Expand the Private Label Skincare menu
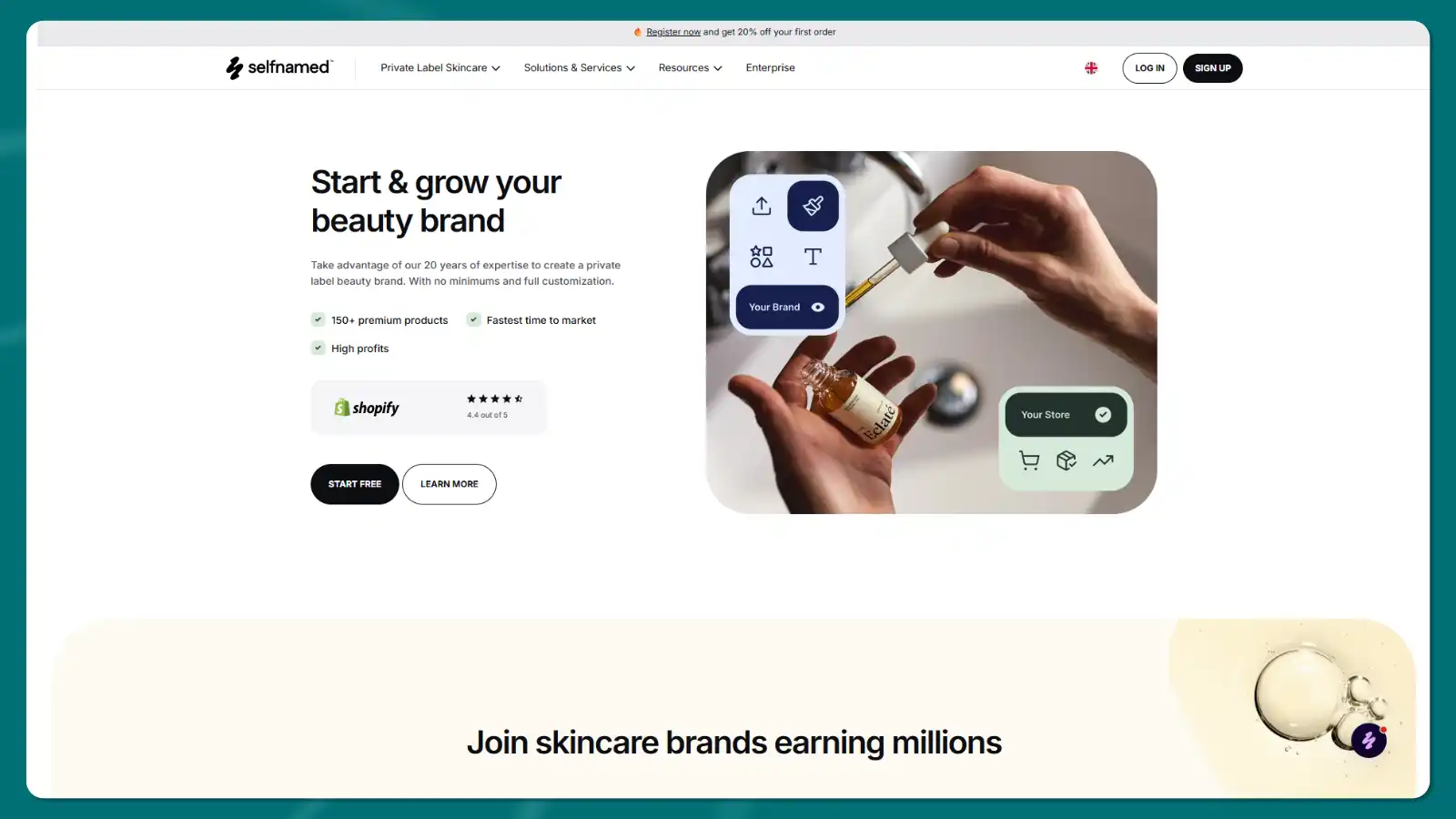1456x819 pixels. click(x=440, y=68)
